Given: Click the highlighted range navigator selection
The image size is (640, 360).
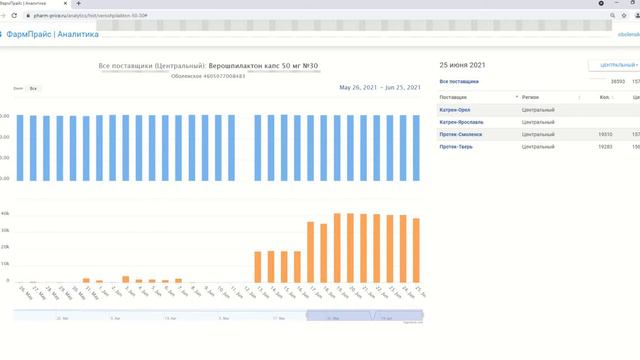Looking at the screenshot, I should pyautogui.click(x=364, y=316).
